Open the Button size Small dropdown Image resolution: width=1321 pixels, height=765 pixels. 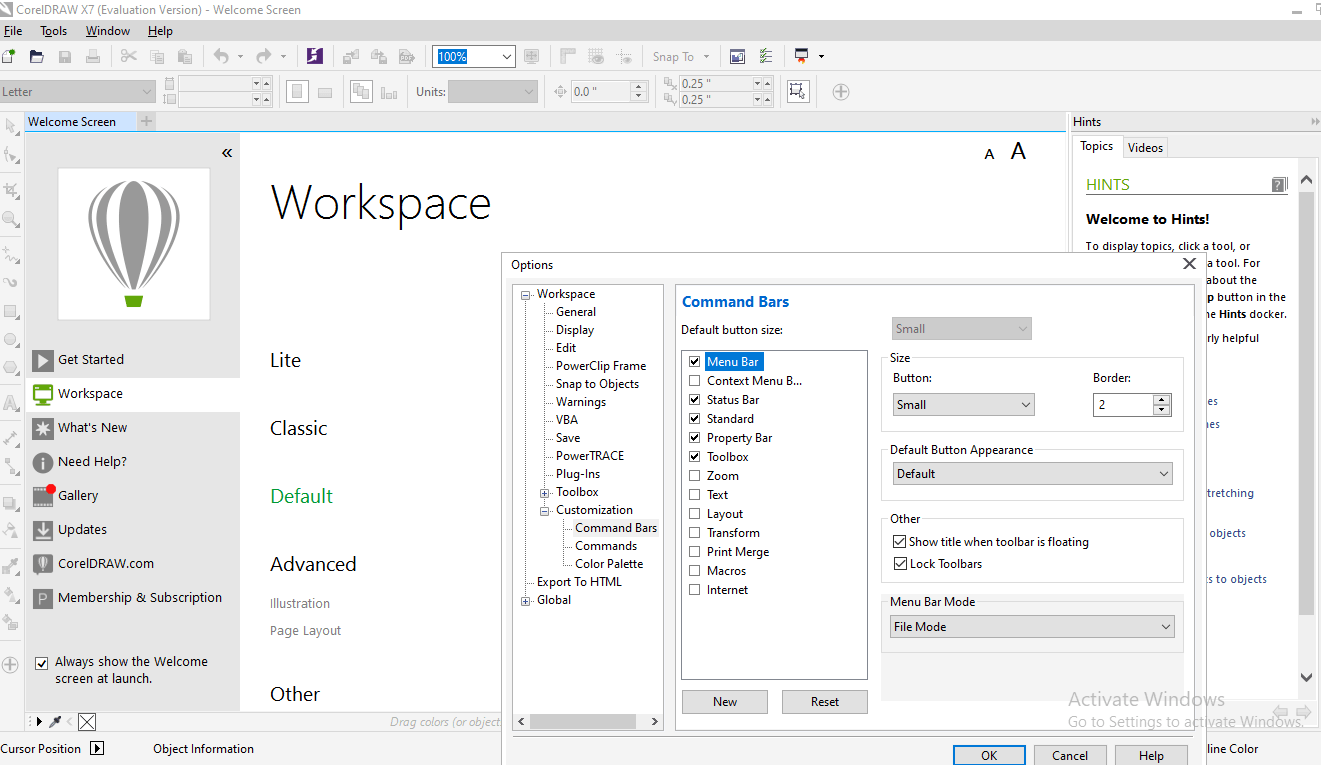pos(964,405)
